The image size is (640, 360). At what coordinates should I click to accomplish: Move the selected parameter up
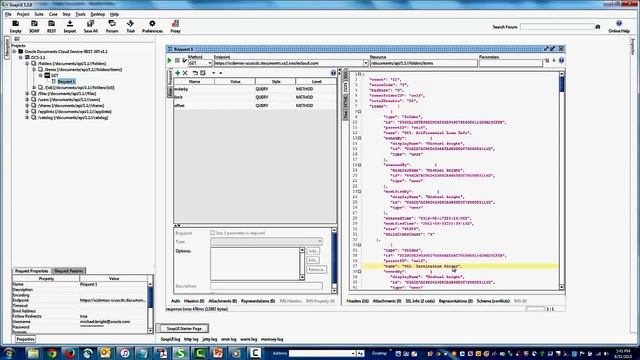[x=221, y=73]
